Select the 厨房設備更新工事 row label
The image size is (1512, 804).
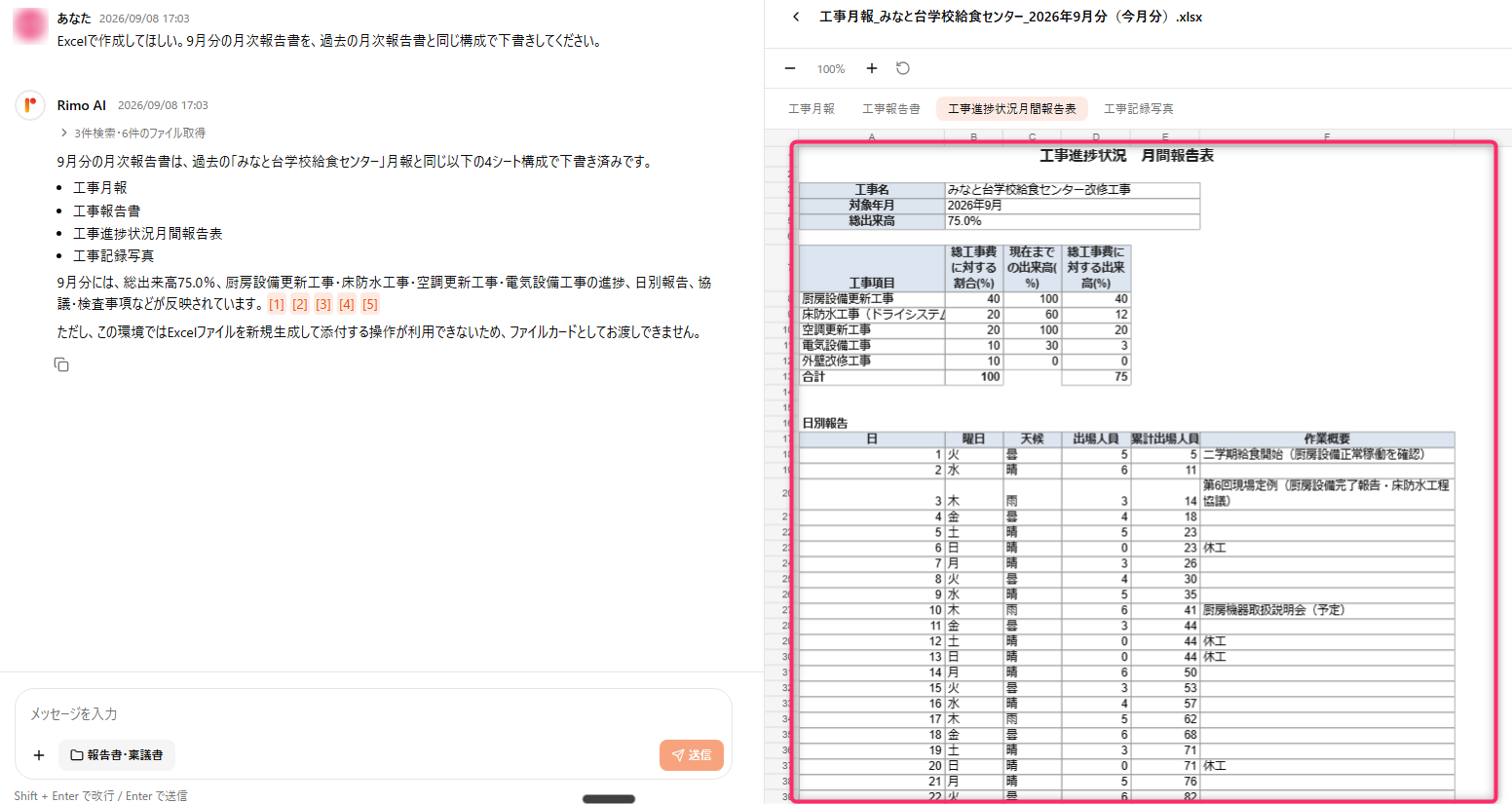pyautogui.click(x=872, y=299)
